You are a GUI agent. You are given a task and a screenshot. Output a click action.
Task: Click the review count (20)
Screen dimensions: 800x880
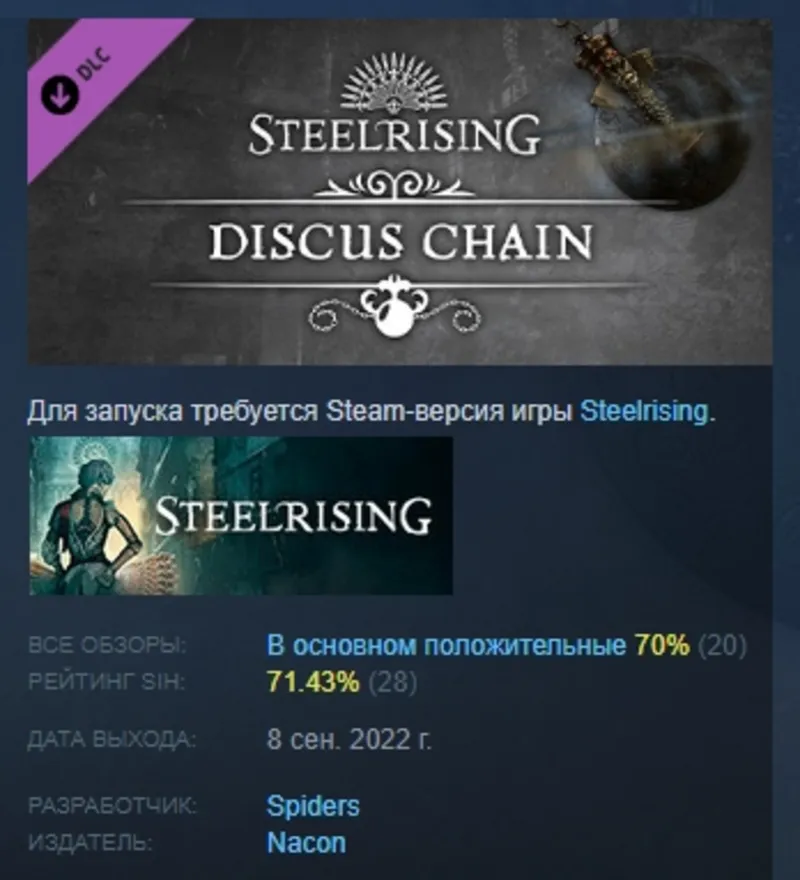tap(722, 645)
